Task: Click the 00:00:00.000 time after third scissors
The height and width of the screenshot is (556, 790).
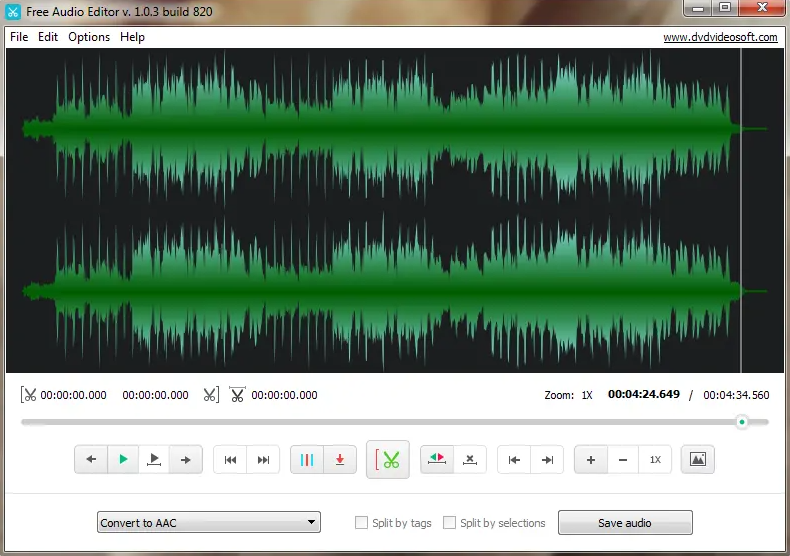Action: click(284, 395)
